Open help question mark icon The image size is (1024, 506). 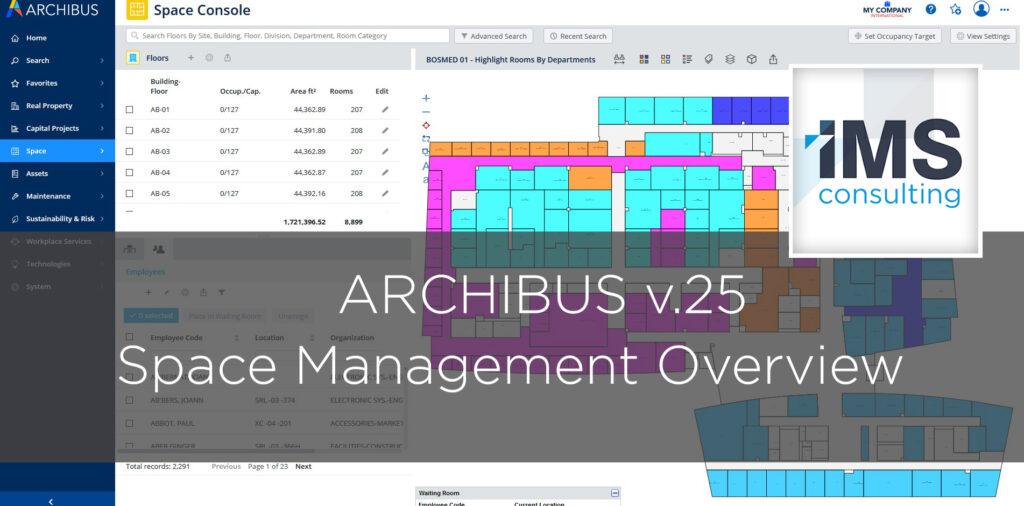click(x=931, y=9)
